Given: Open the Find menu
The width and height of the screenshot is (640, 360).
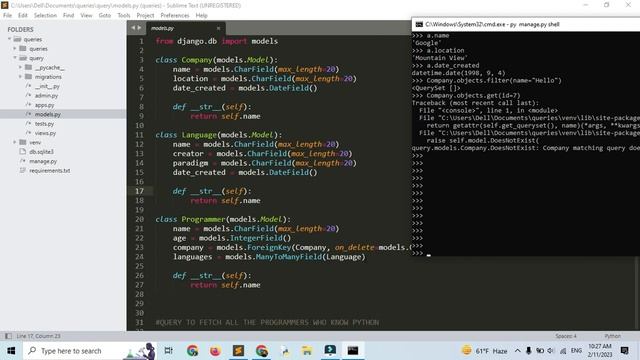Looking at the screenshot, I should coord(68,15).
